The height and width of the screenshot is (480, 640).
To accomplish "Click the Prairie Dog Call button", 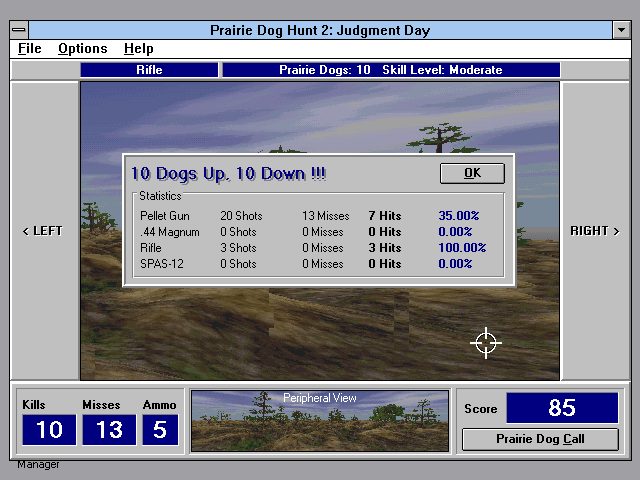I will pos(540,439).
